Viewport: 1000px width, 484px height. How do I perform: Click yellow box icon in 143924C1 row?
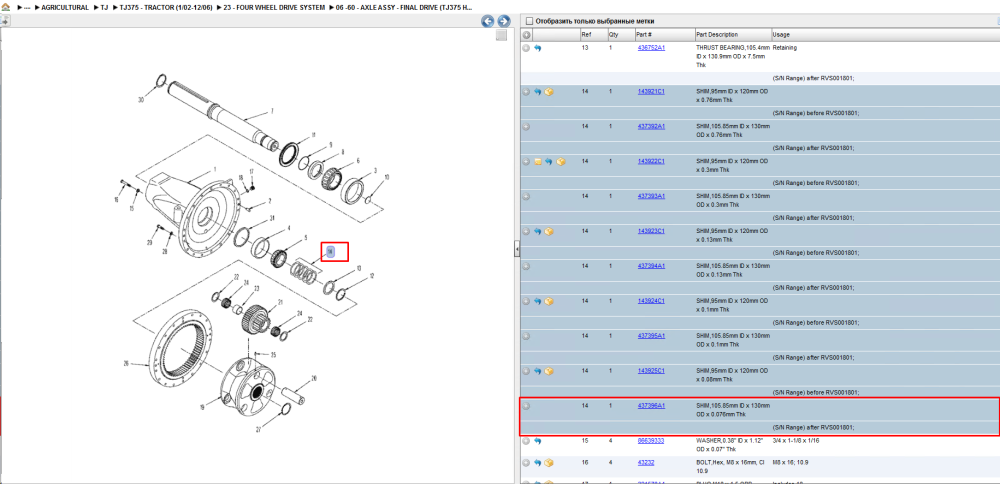pyautogui.click(x=549, y=301)
